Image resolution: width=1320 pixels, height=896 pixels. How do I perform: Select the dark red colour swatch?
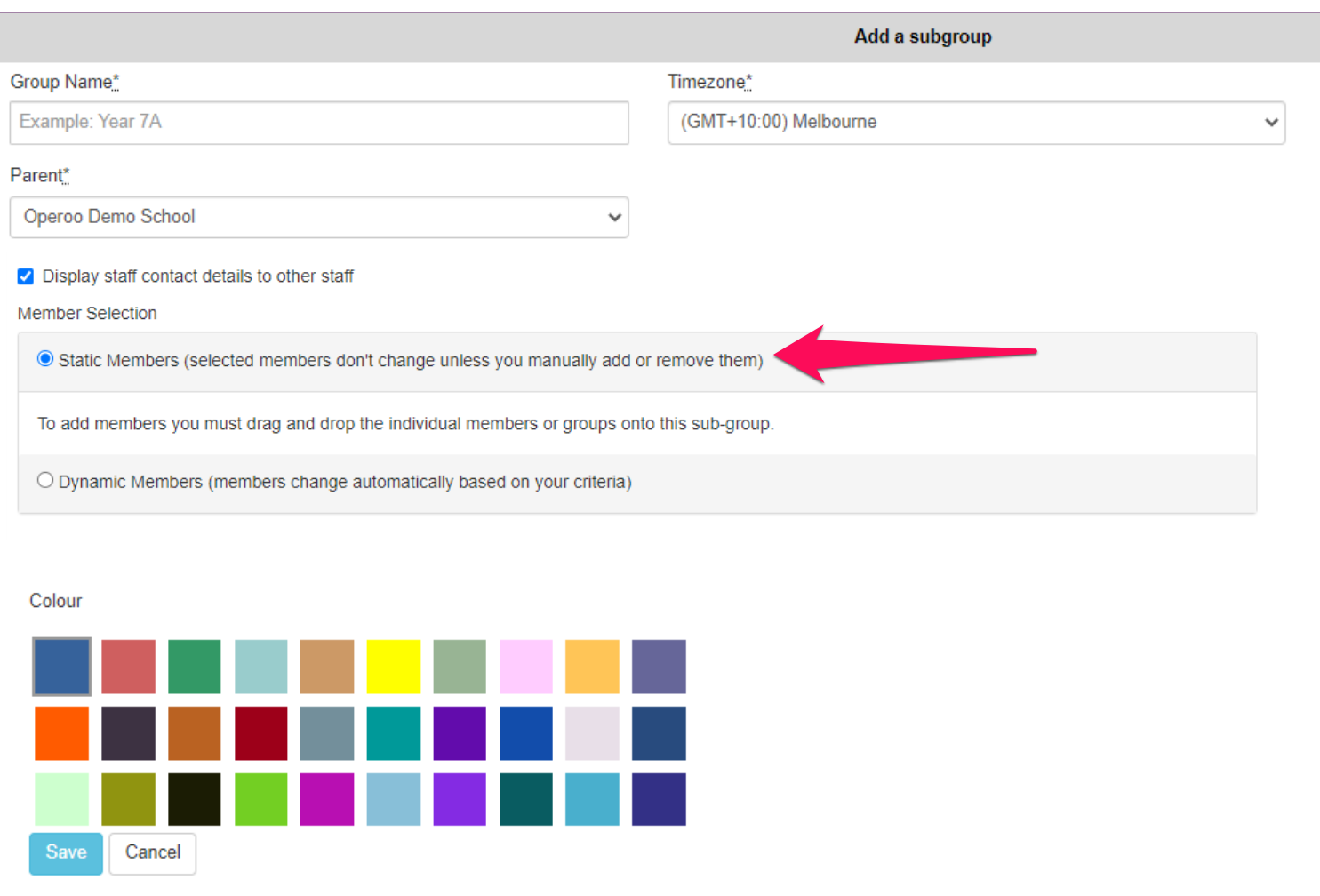pos(261,733)
